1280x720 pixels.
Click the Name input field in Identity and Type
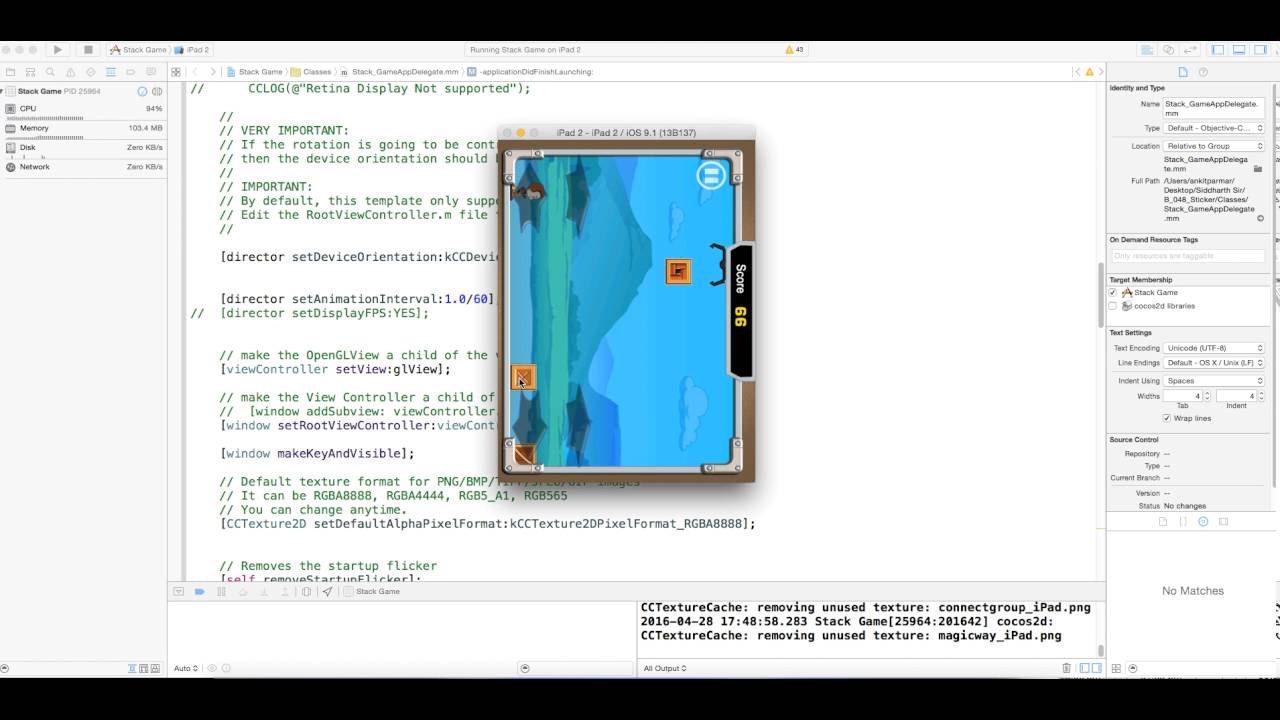pyautogui.click(x=1214, y=108)
